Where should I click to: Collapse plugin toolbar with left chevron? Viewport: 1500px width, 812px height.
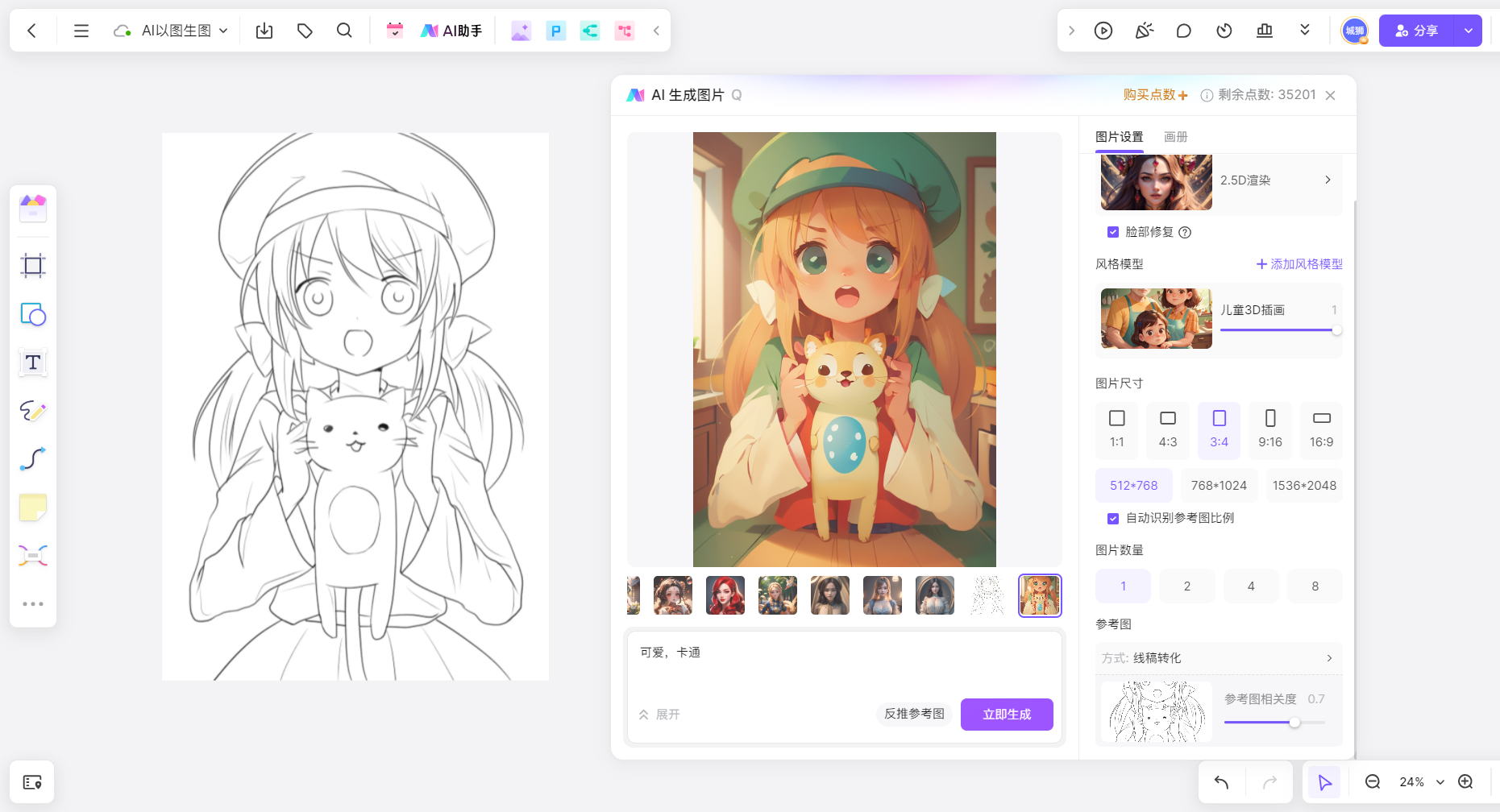point(656,31)
